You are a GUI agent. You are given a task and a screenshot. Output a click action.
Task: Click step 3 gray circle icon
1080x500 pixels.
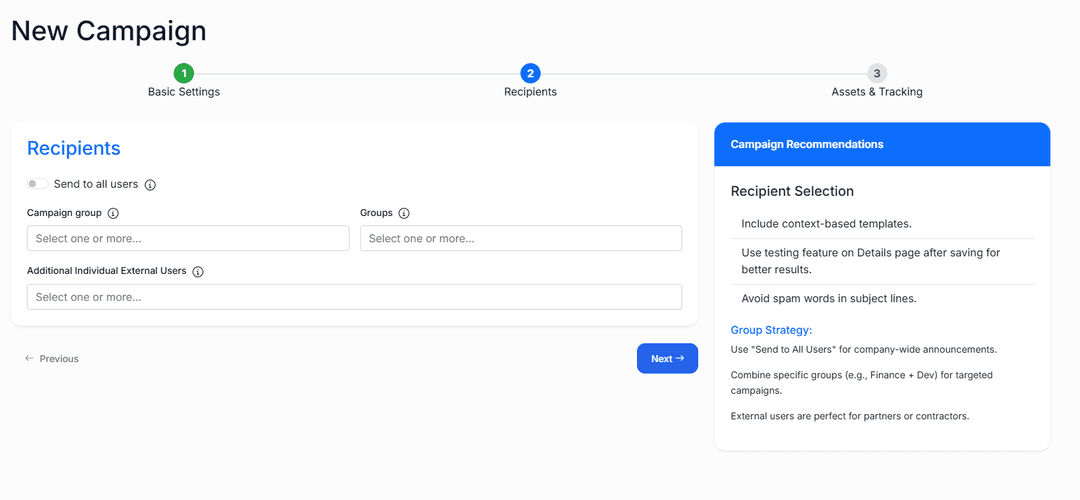tap(877, 73)
